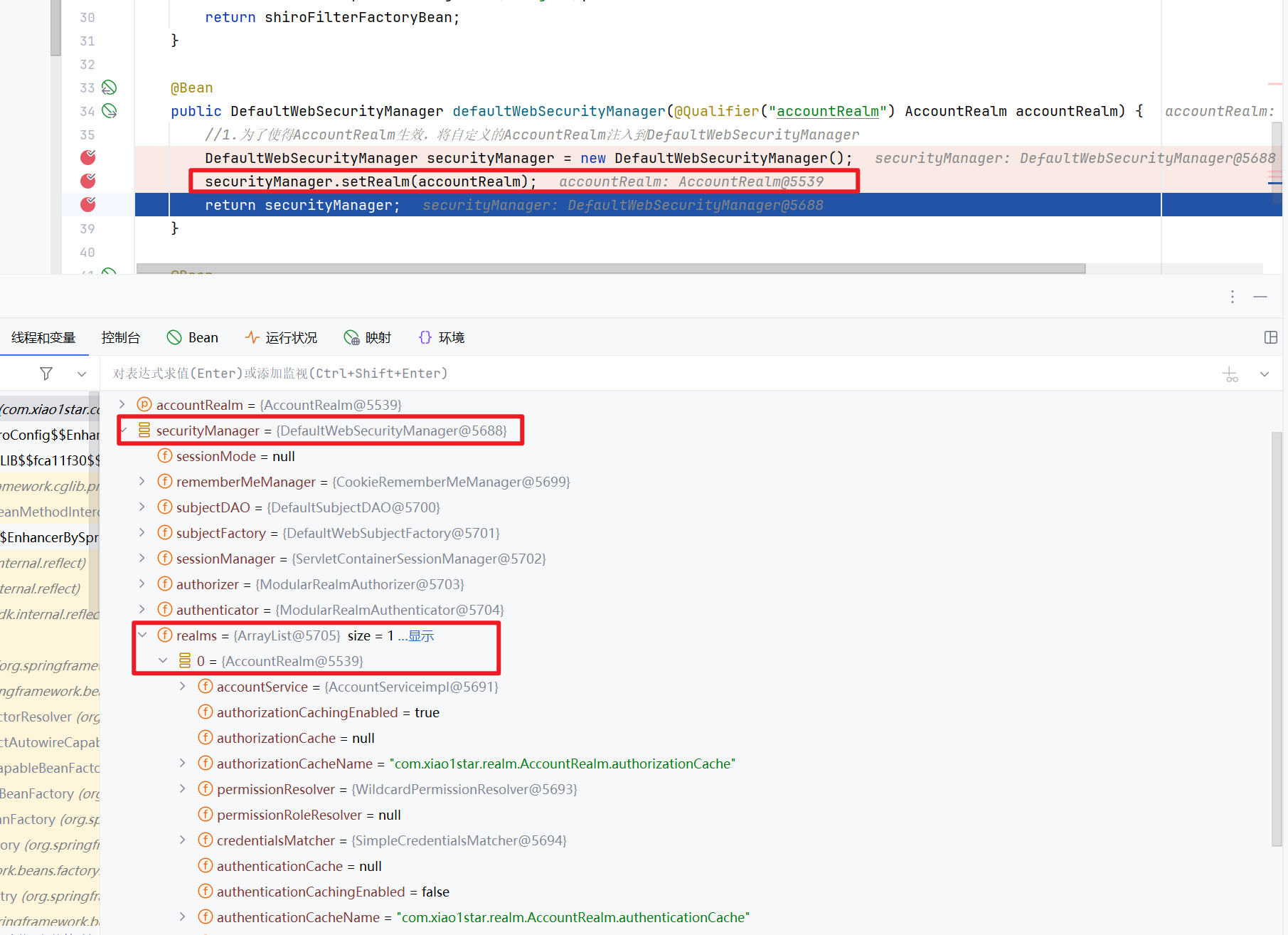Click the layout settings icon
1288x935 pixels.
coord(1271,337)
